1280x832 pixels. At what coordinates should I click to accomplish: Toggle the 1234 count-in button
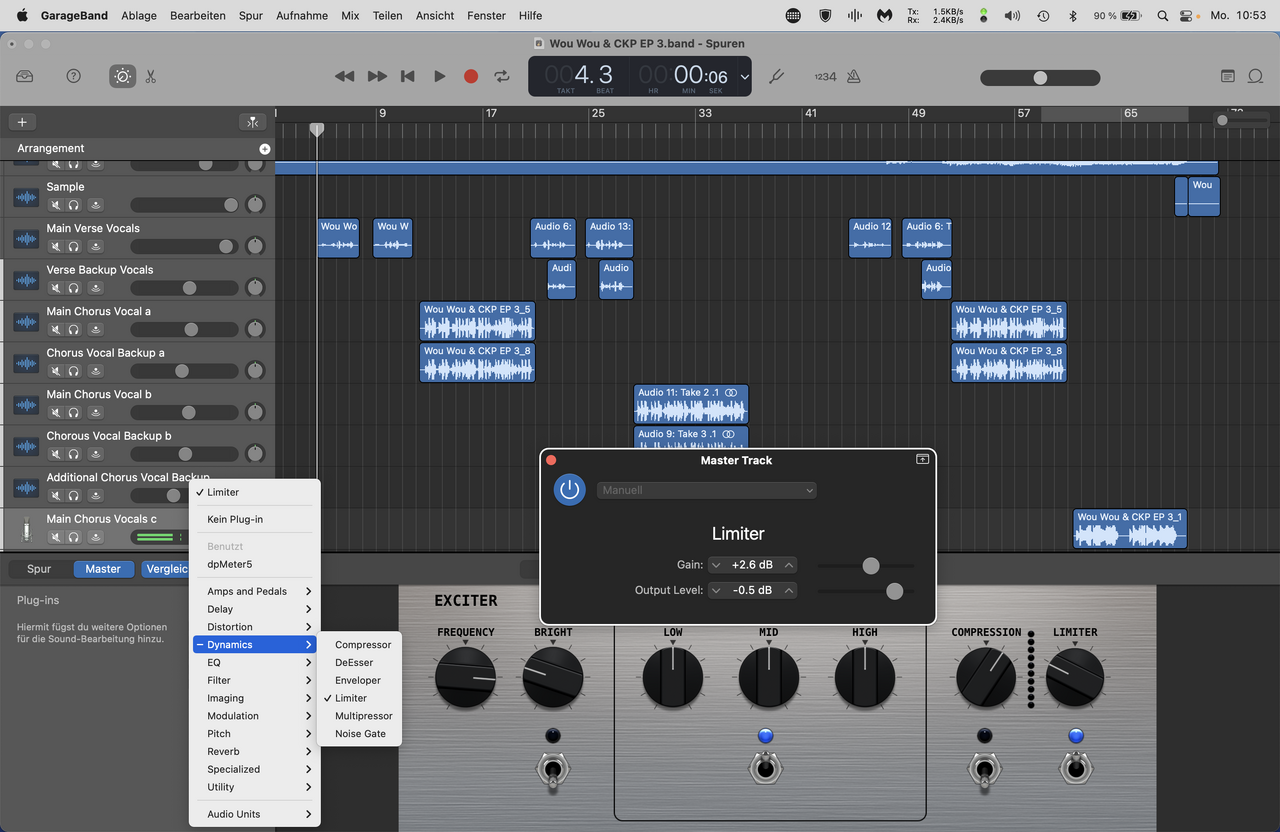(x=825, y=76)
